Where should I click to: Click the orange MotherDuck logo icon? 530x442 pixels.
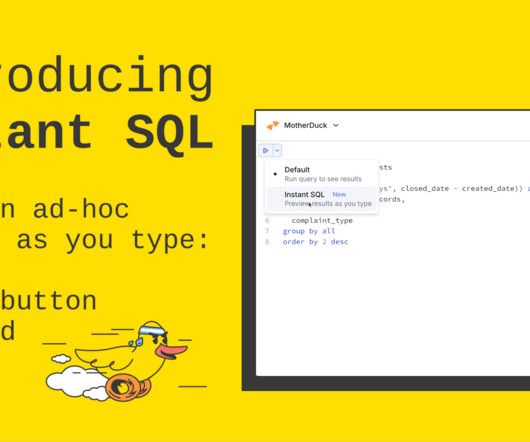[273, 125]
